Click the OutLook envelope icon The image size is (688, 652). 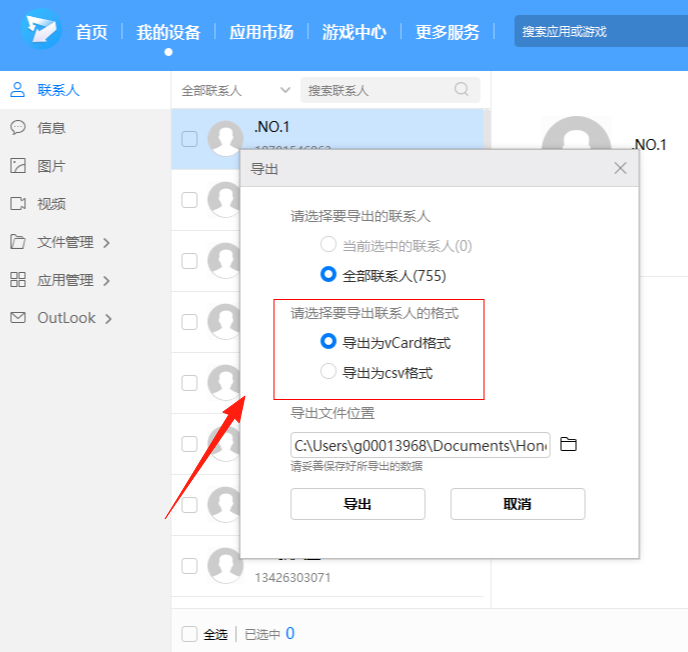[x=18, y=318]
